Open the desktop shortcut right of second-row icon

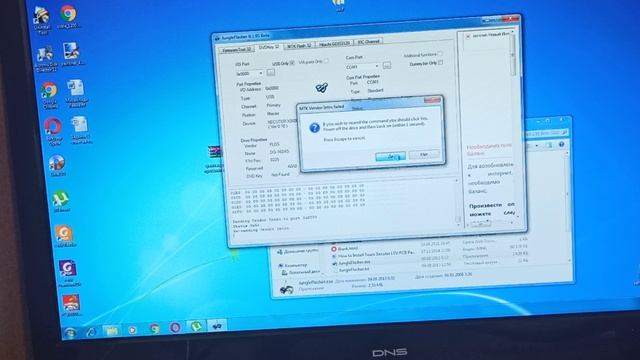[72, 54]
